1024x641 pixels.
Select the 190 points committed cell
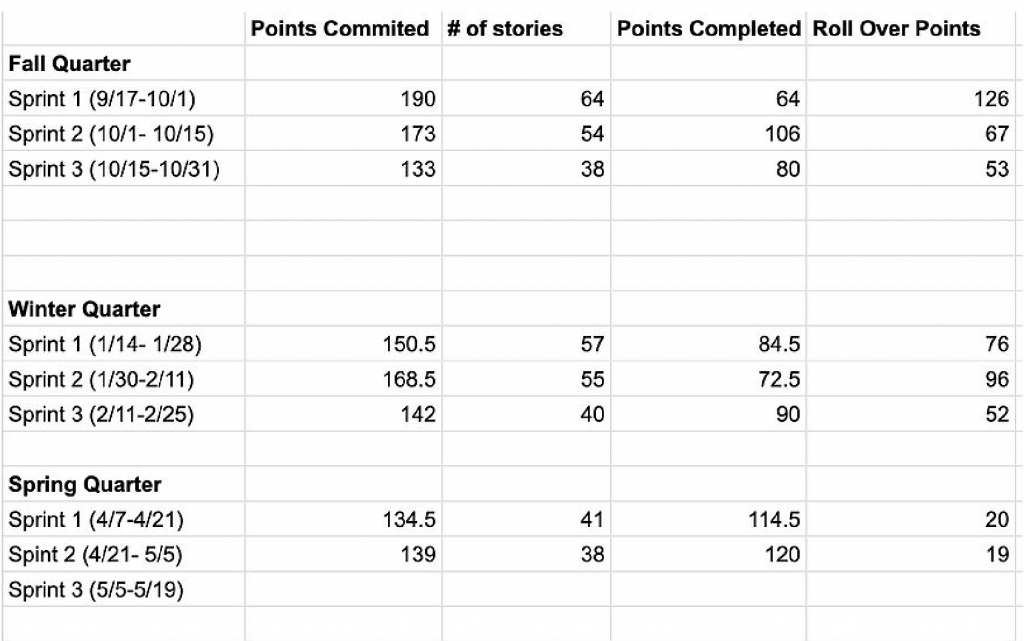344,99
